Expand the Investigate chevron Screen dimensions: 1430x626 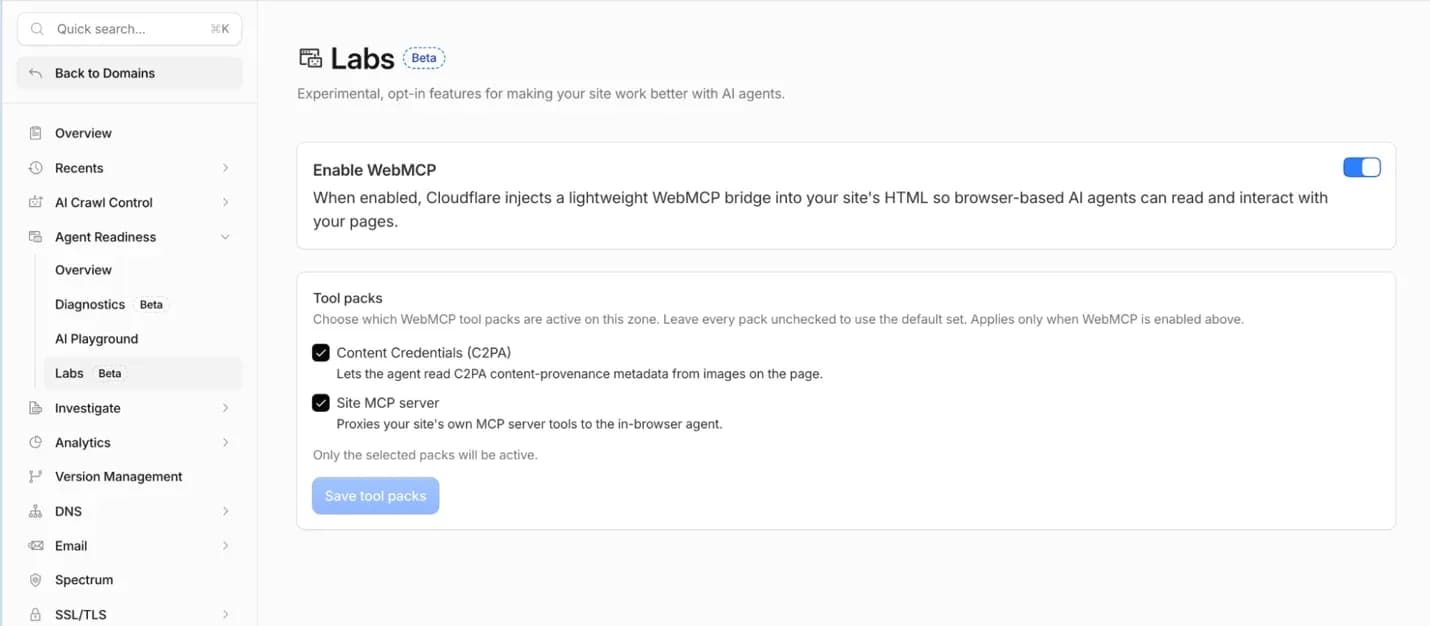[225, 408]
